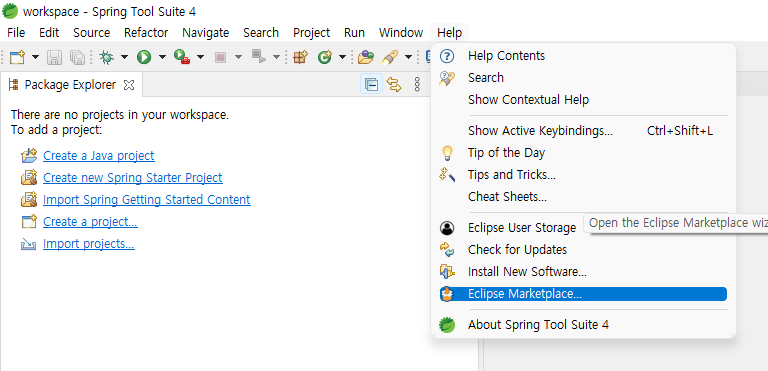The height and width of the screenshot is (371, 768).
Task: Expand the Debug dropdown arrow
Action: tap(124, 57)
